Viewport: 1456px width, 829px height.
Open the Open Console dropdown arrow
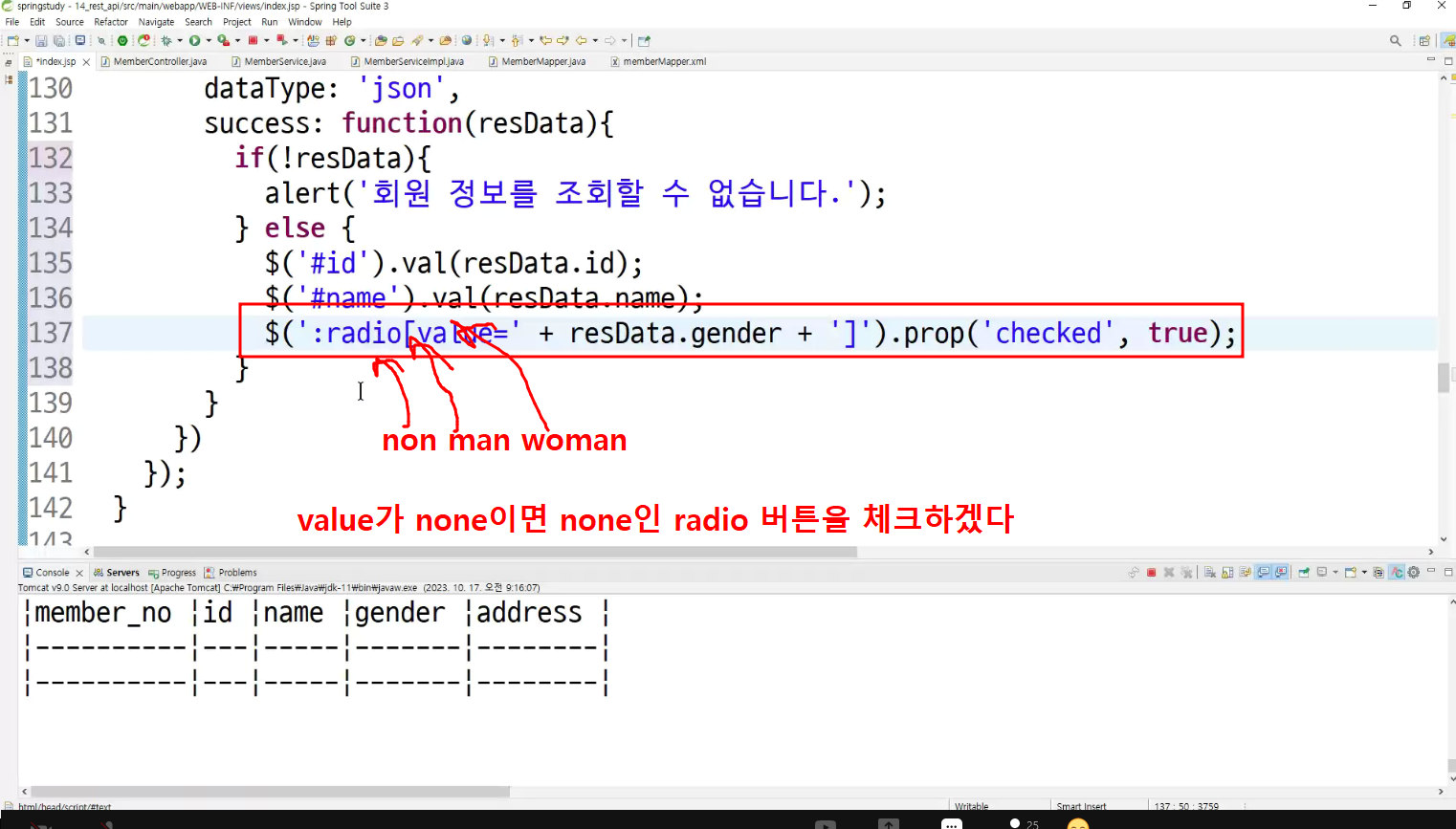(x=1364, y=572)
